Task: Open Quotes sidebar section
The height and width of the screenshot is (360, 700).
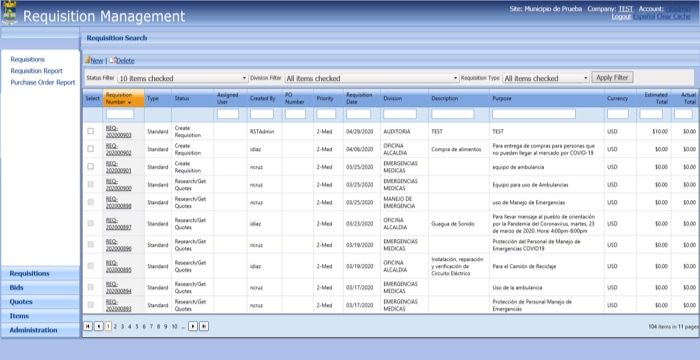Action: 41,302
